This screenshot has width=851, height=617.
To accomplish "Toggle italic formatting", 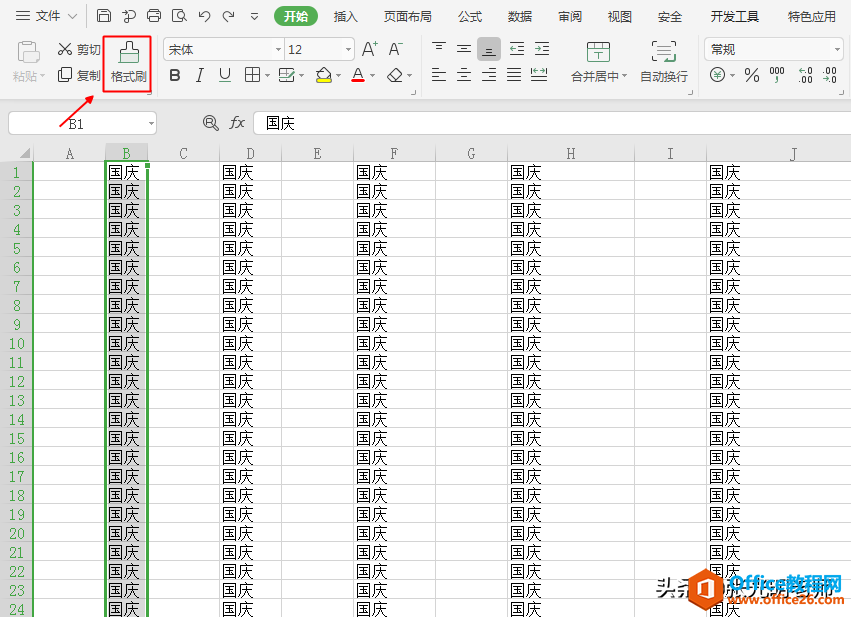I will 200,75.
